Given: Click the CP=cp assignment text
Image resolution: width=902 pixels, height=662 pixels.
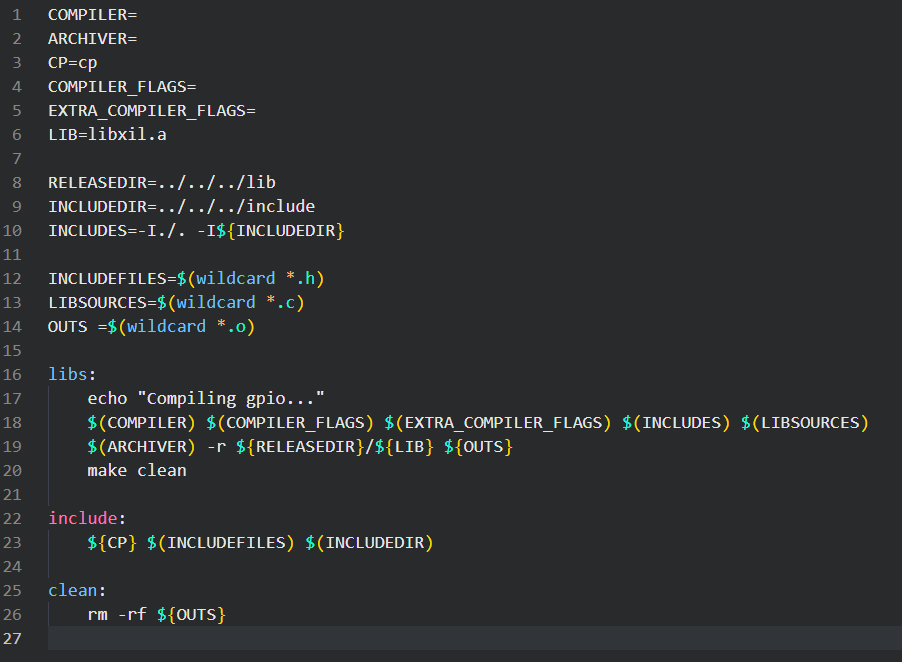Looking at the screenshot, I should coord(72,63).
